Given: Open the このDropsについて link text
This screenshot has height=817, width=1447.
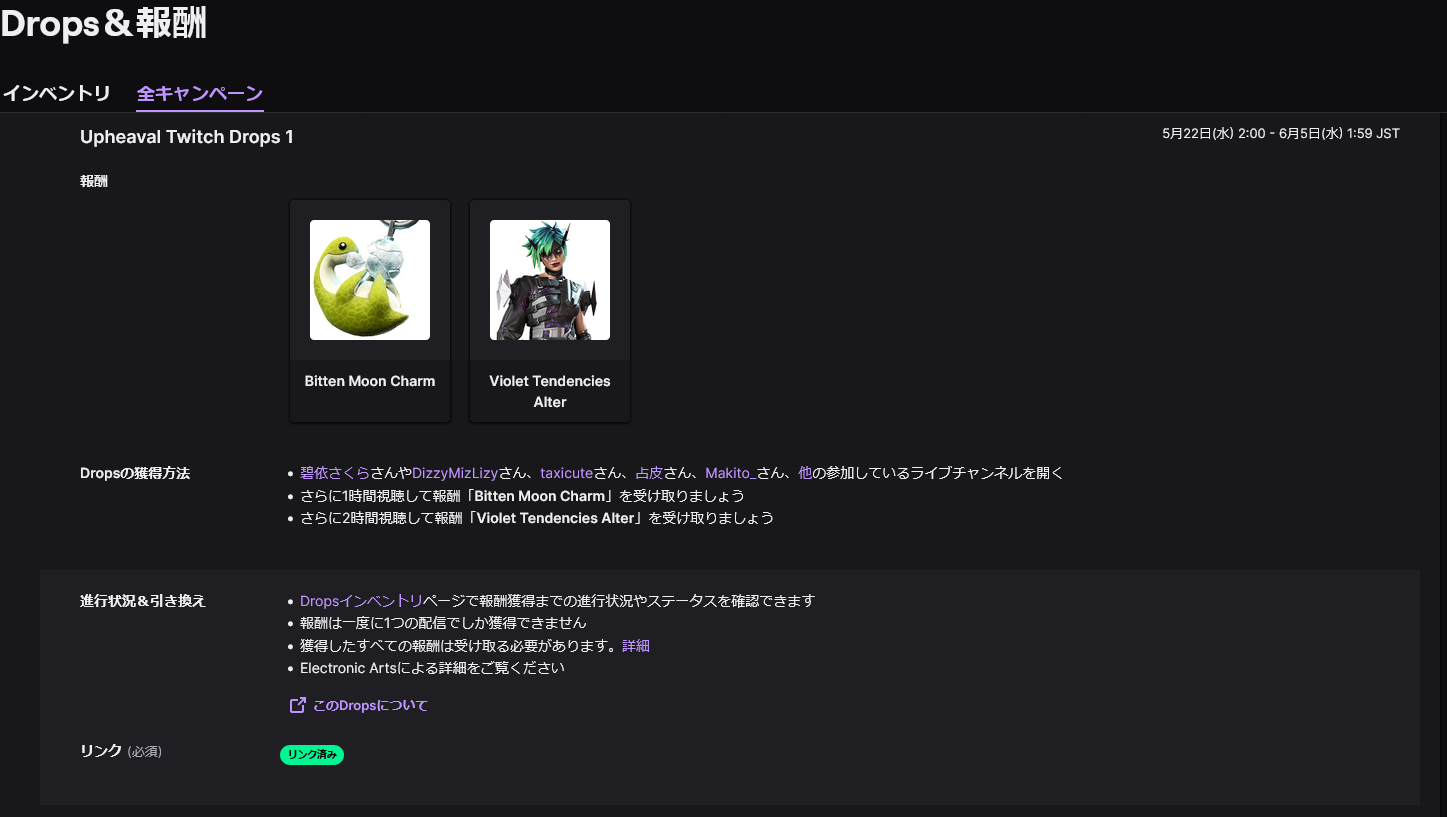Looking at the screenshot, I should [370, 706].
